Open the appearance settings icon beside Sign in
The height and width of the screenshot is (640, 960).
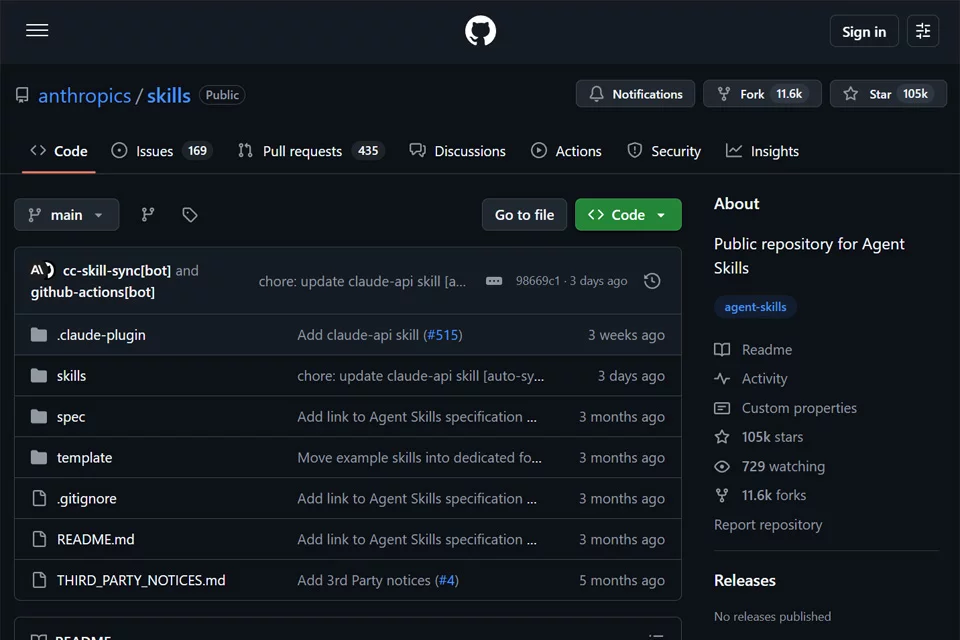tap(923, 31)
